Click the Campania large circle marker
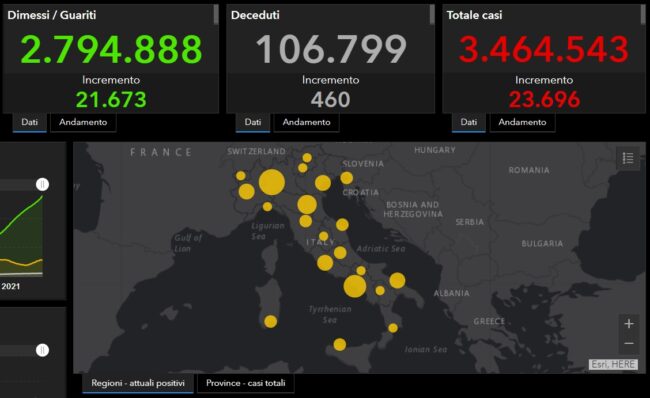This screenshot has width=650, height=398. [355, 286]
